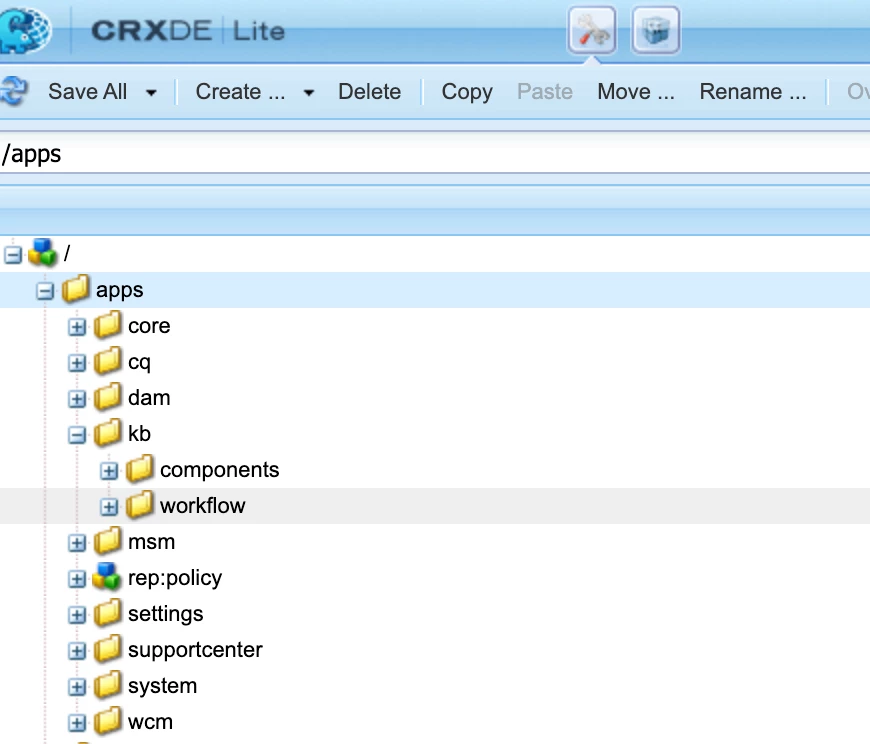Select the dam tree node label
Screen dimensions: 870x744
coord(149,398)
